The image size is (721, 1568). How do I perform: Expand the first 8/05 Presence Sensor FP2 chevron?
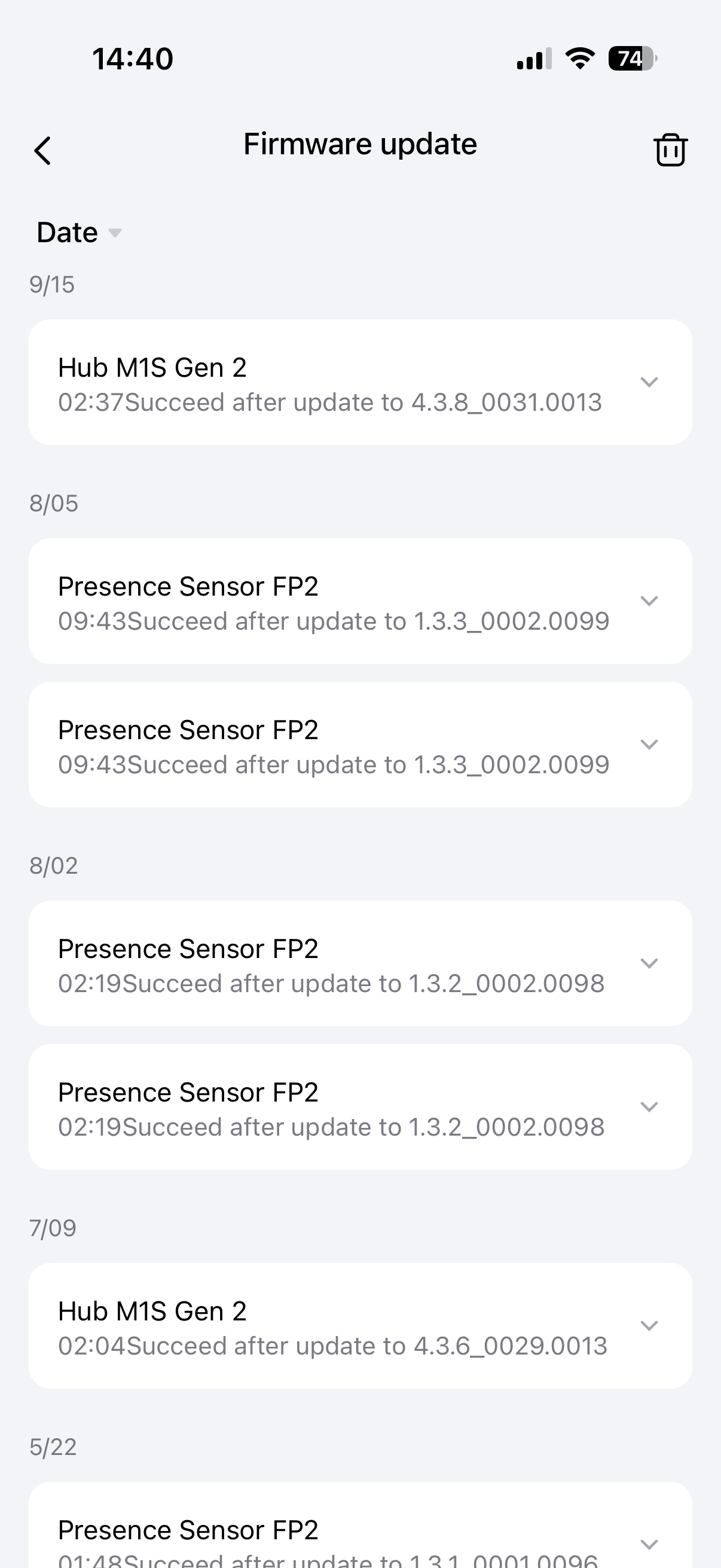click(x=649, y=601)
